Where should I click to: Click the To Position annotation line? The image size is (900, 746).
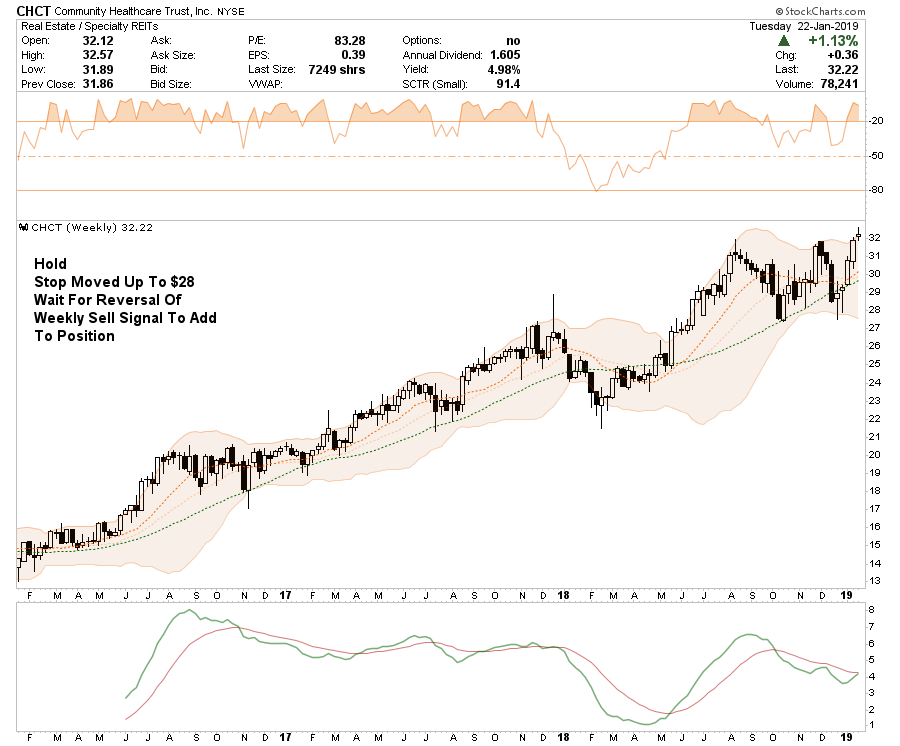[75, 336]
